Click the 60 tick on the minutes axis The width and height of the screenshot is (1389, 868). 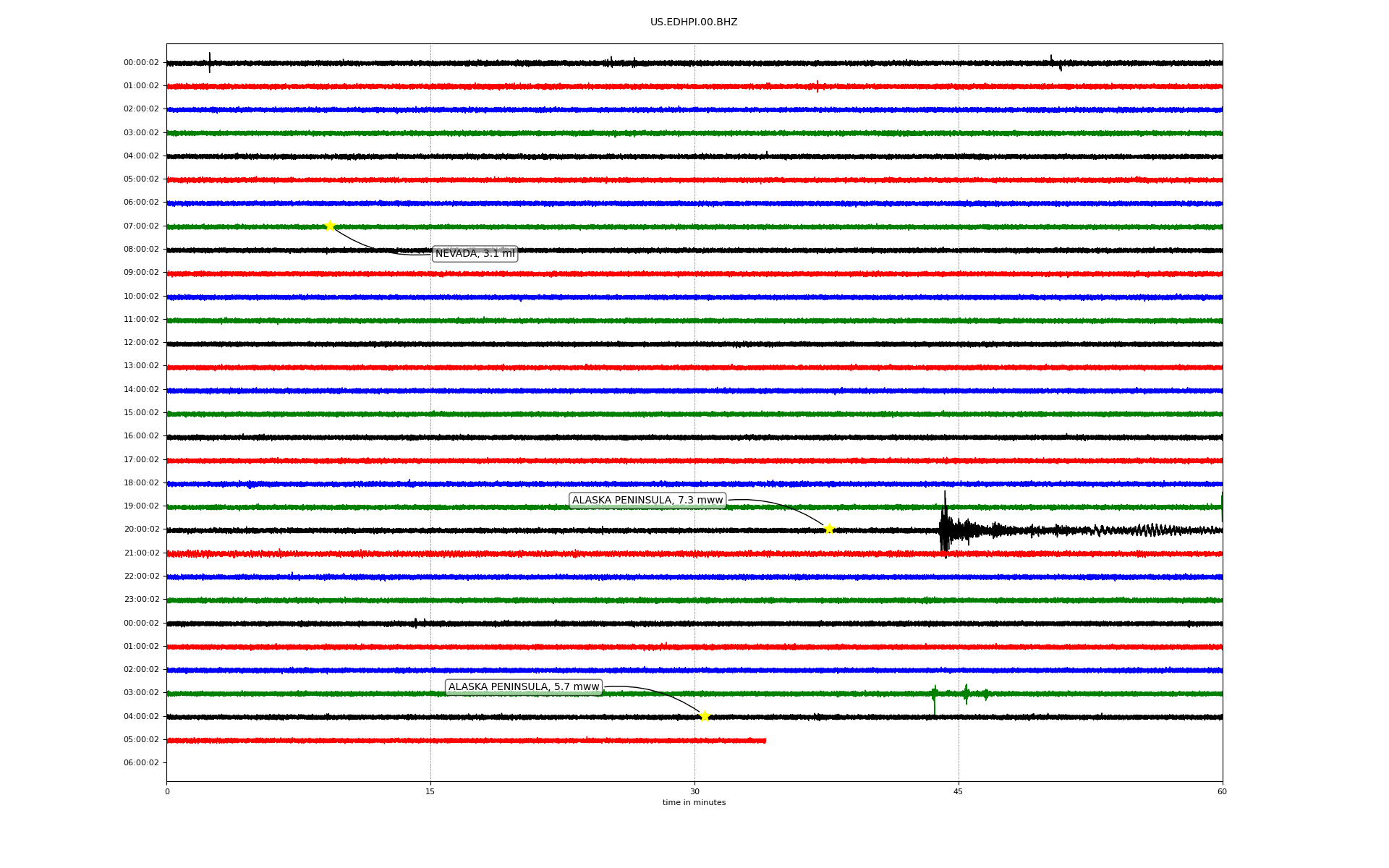pos(1222,792)
